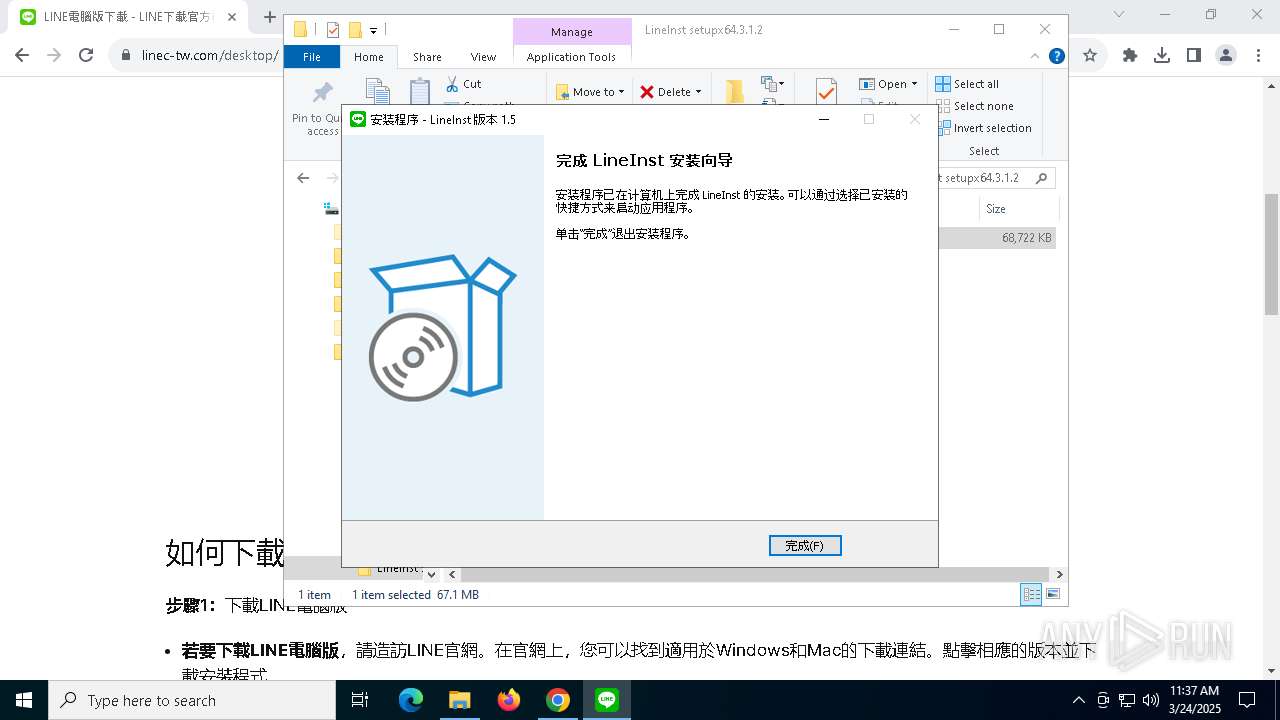Open Task View on the taskbar
The height and width of the screenshot is (720, 1280).
point(360,700)
